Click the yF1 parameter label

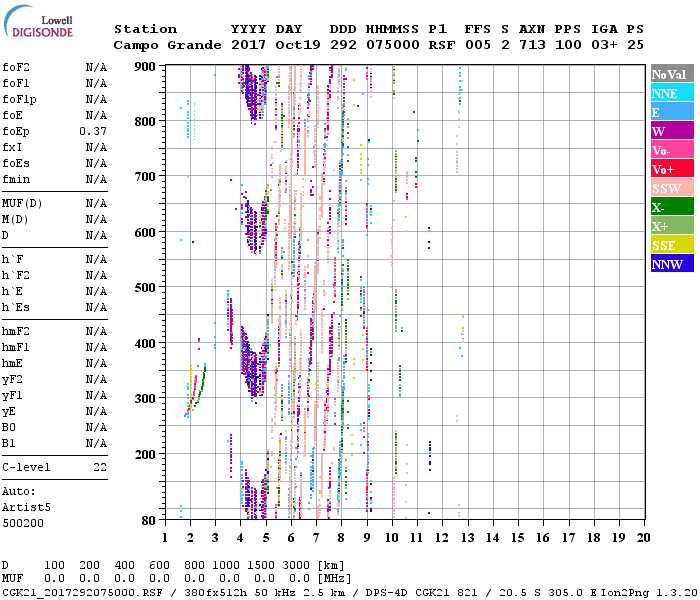pos(12,396)
